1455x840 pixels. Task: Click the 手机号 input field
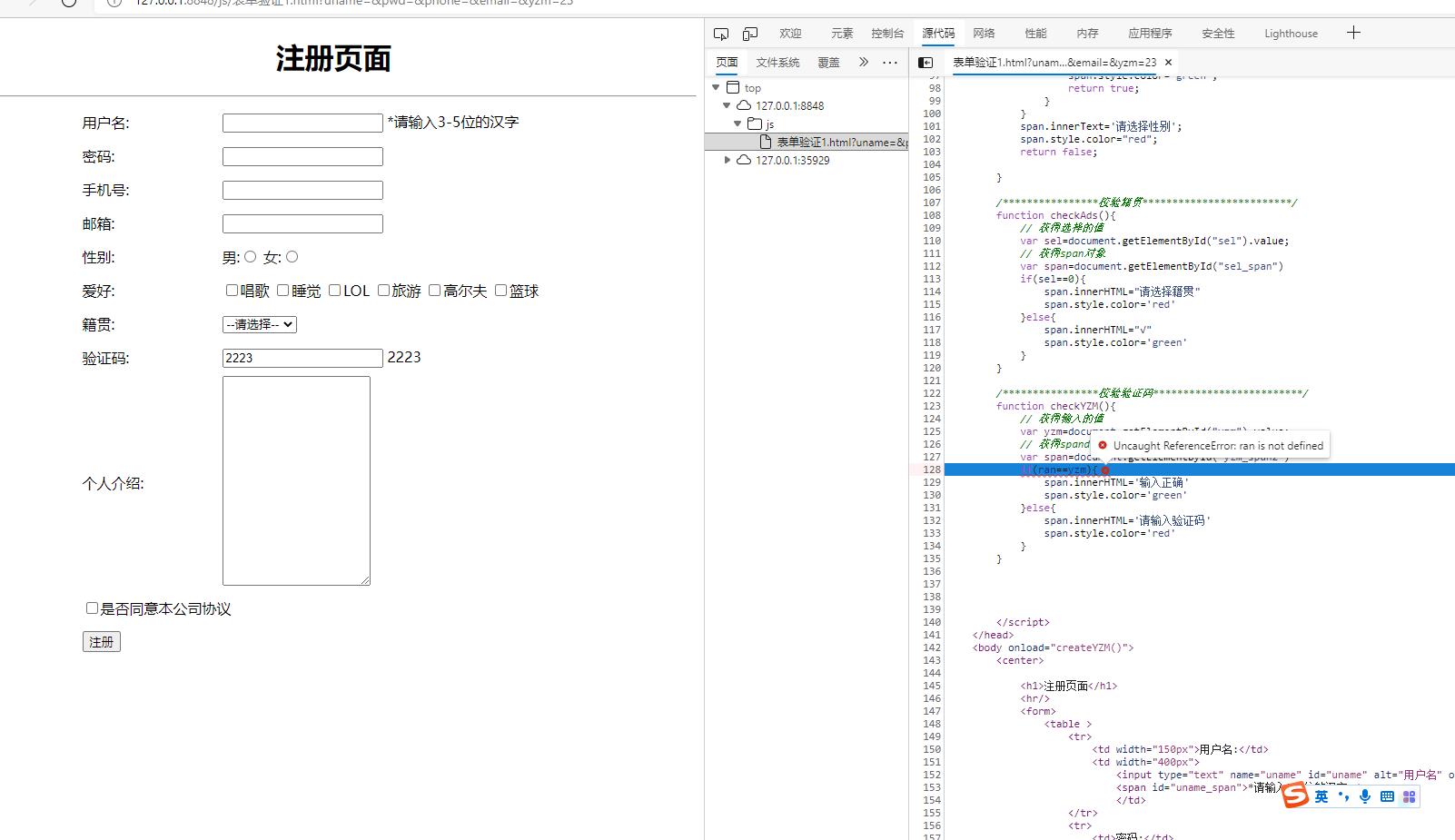pos(302,190)
